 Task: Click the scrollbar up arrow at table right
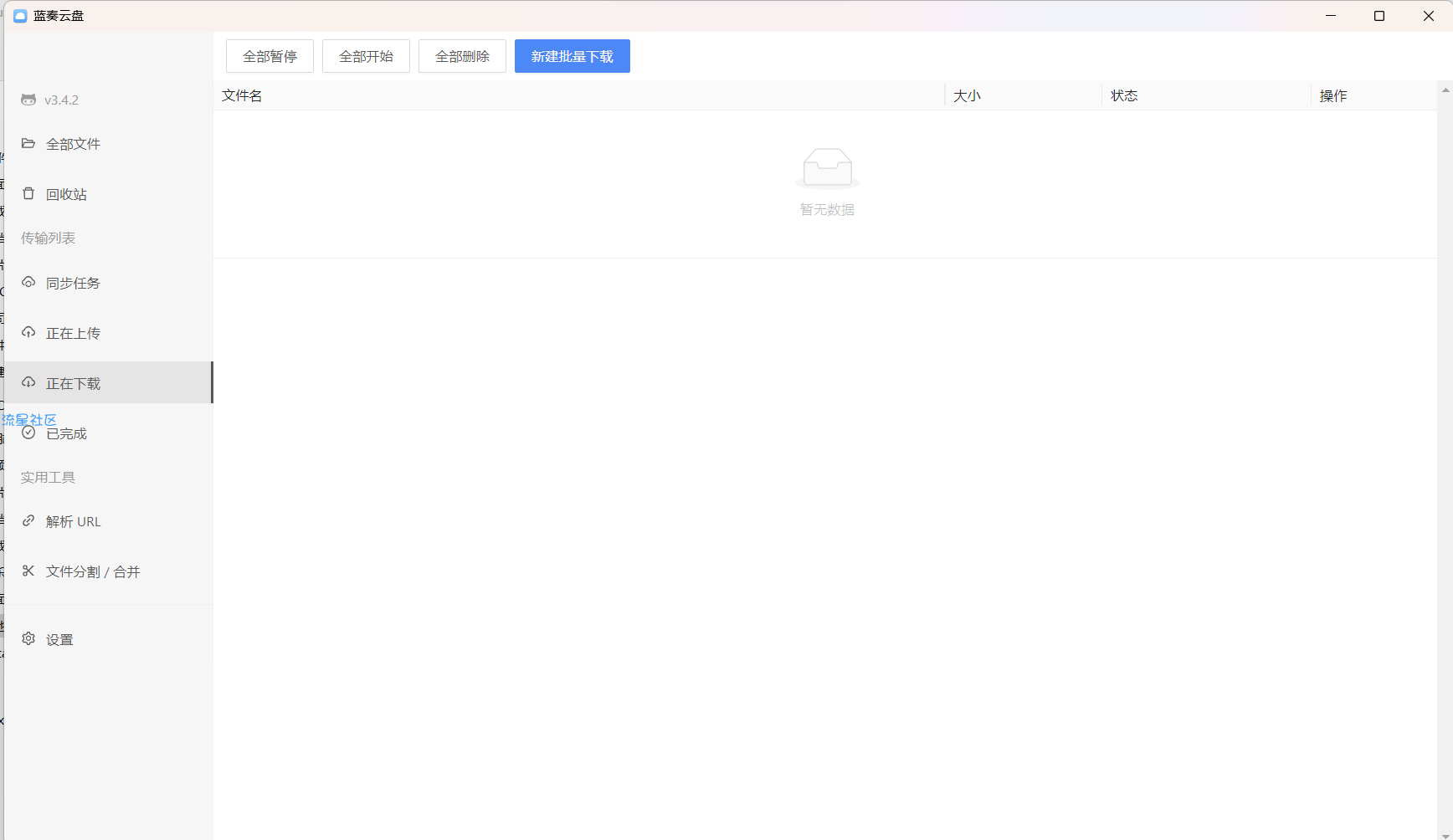(x=1445, y=90)
